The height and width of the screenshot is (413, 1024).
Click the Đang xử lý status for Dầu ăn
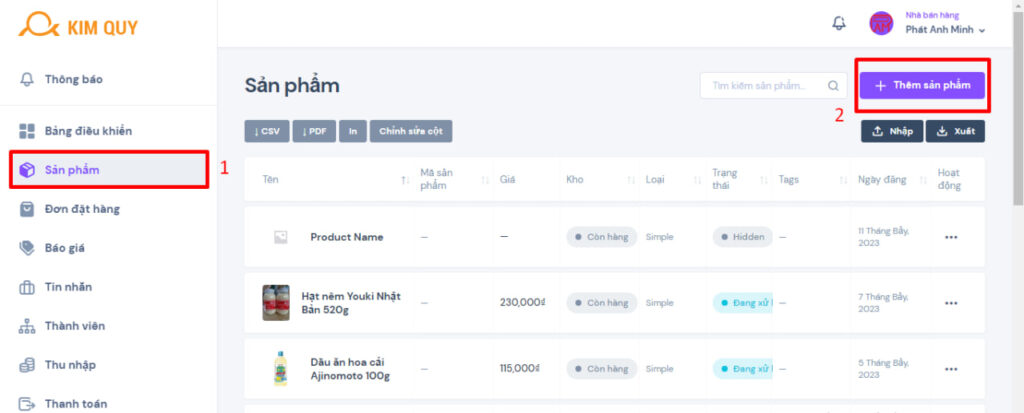pos(743,369)
